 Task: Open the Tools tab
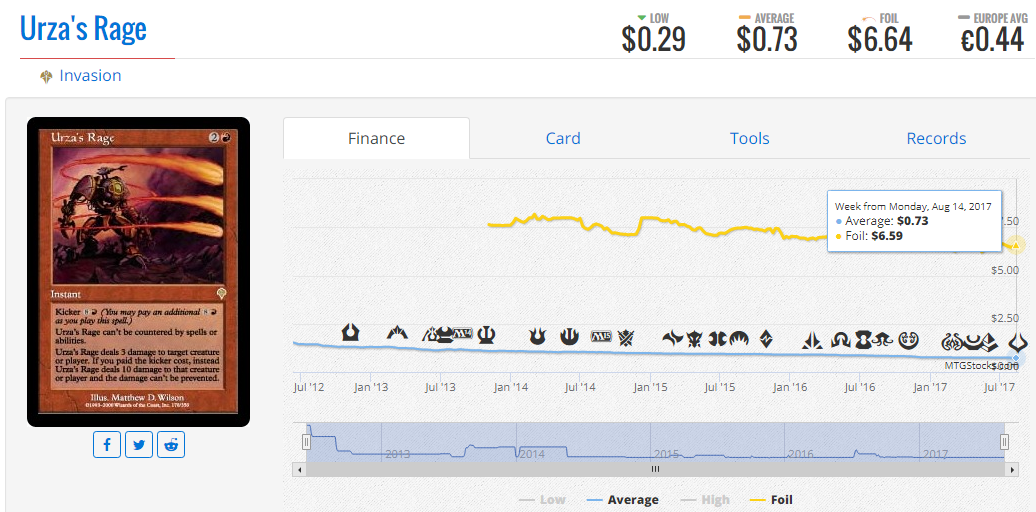point(749,138)
